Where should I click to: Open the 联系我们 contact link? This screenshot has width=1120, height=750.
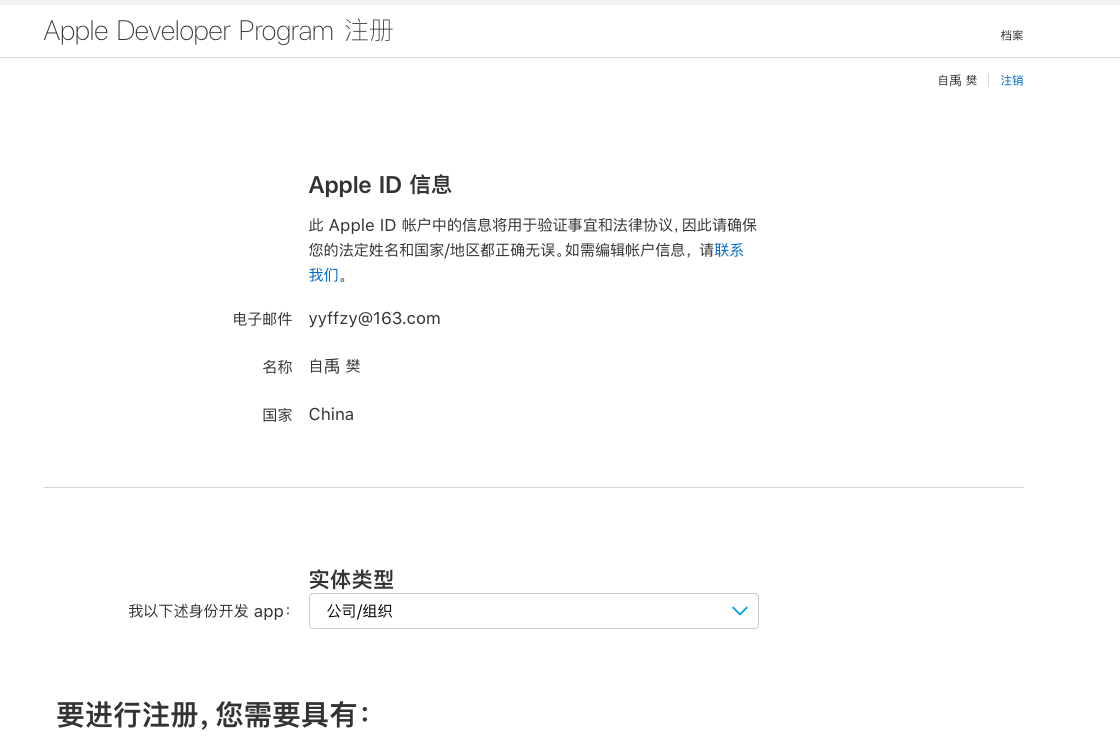[729, 250]
